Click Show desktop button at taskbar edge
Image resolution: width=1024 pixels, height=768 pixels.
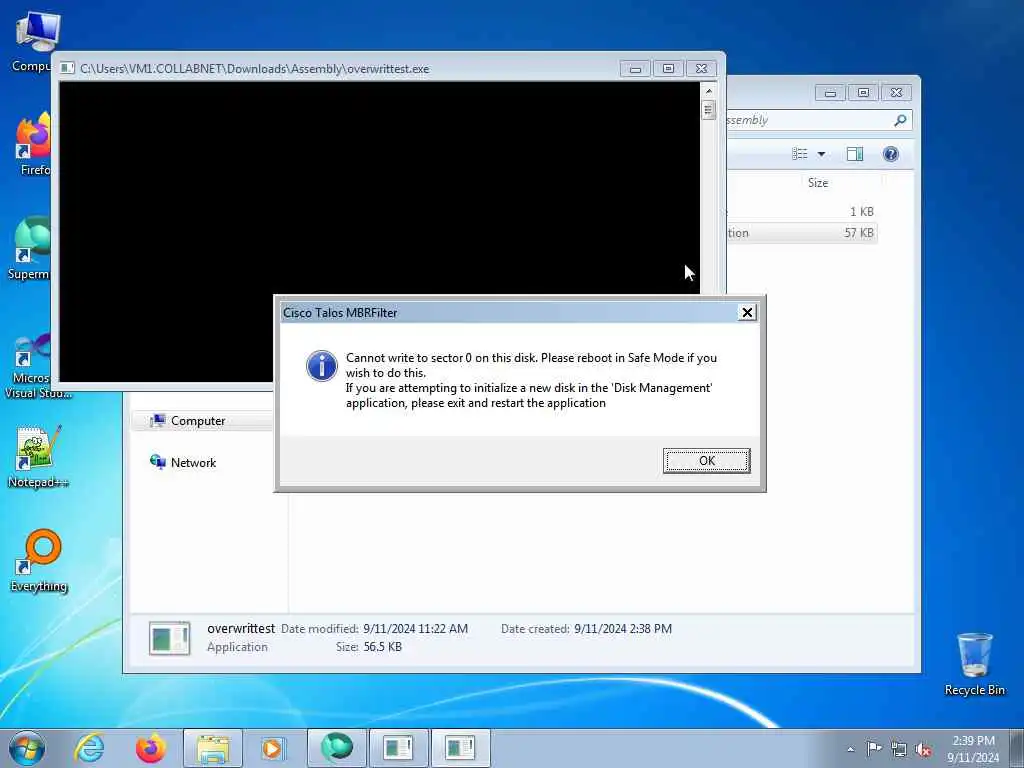point(1016,748)
